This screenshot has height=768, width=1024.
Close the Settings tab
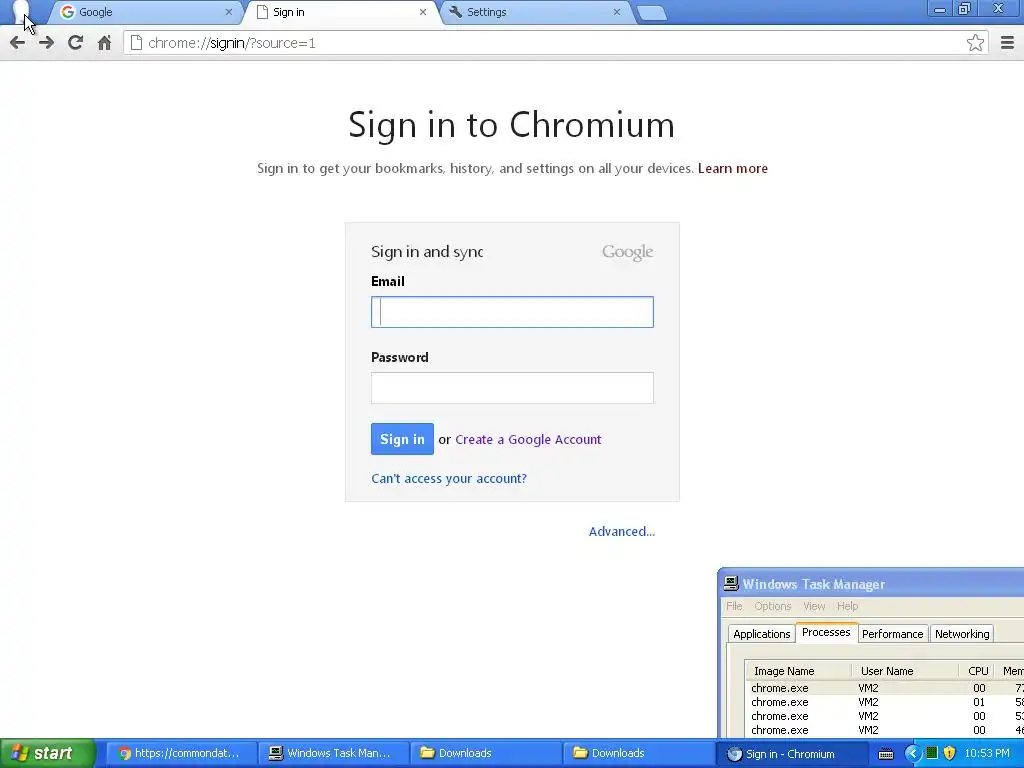(x=616, y=12)
